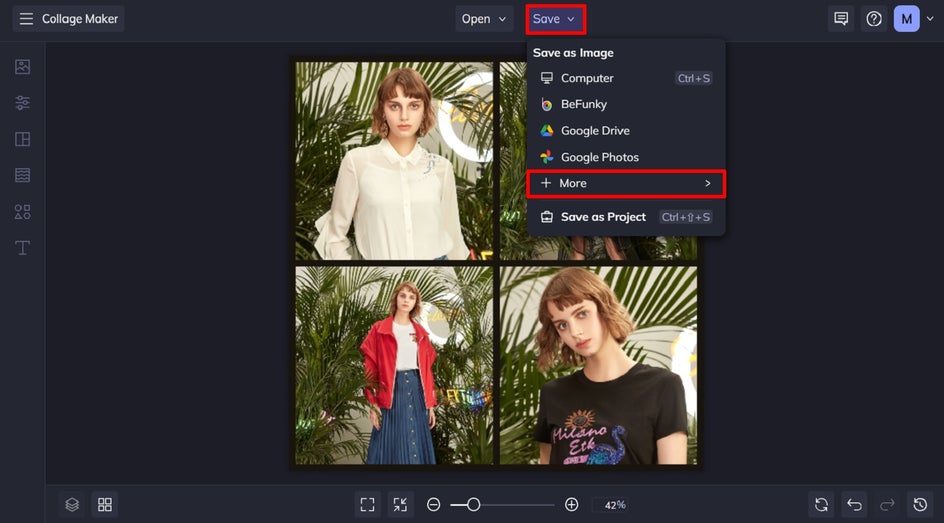Screen dimensions: 944x523
Task: Save image to Google Photos
Action: [626, 157]
